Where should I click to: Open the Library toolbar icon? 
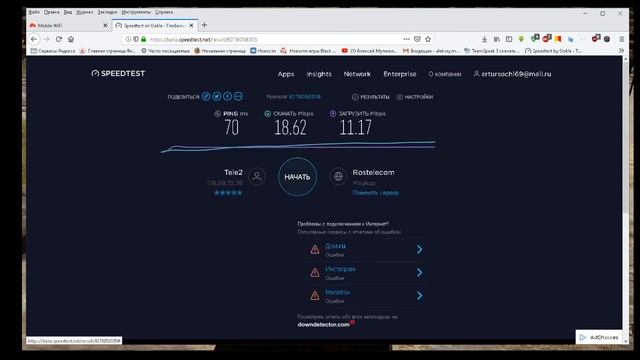496,39
